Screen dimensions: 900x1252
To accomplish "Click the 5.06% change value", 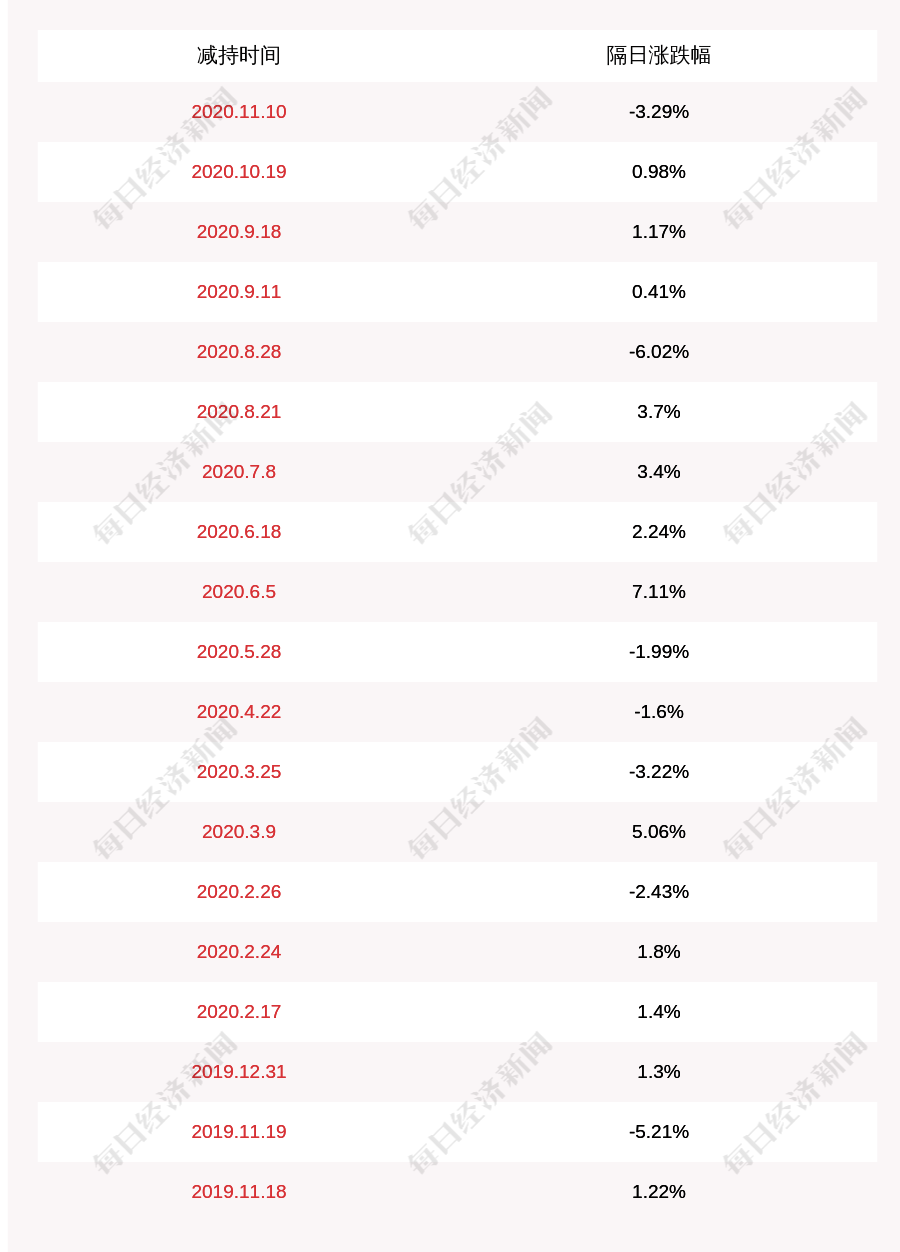I will [x=658, y=832].
